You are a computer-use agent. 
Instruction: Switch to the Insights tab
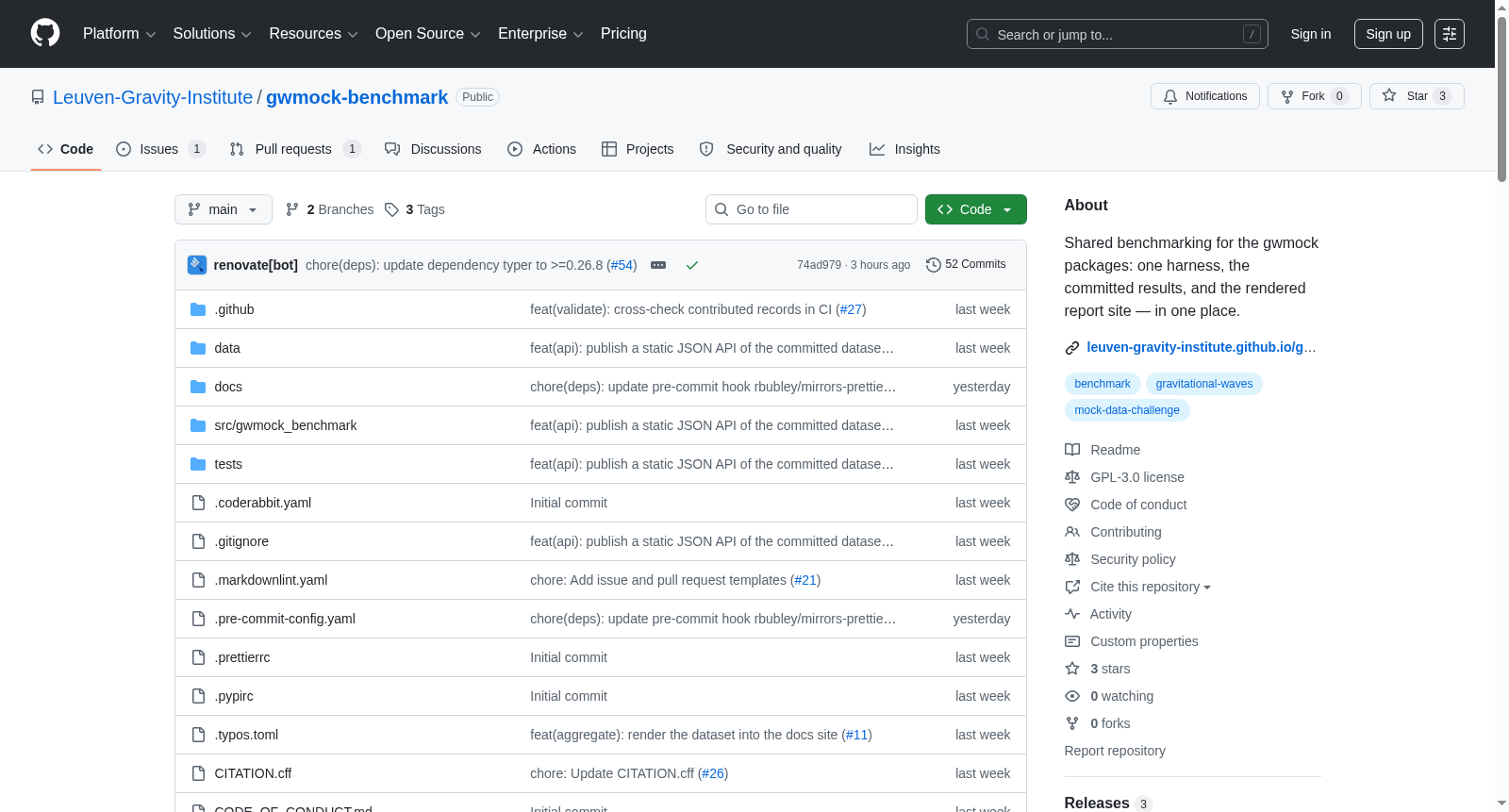point(904,149)
